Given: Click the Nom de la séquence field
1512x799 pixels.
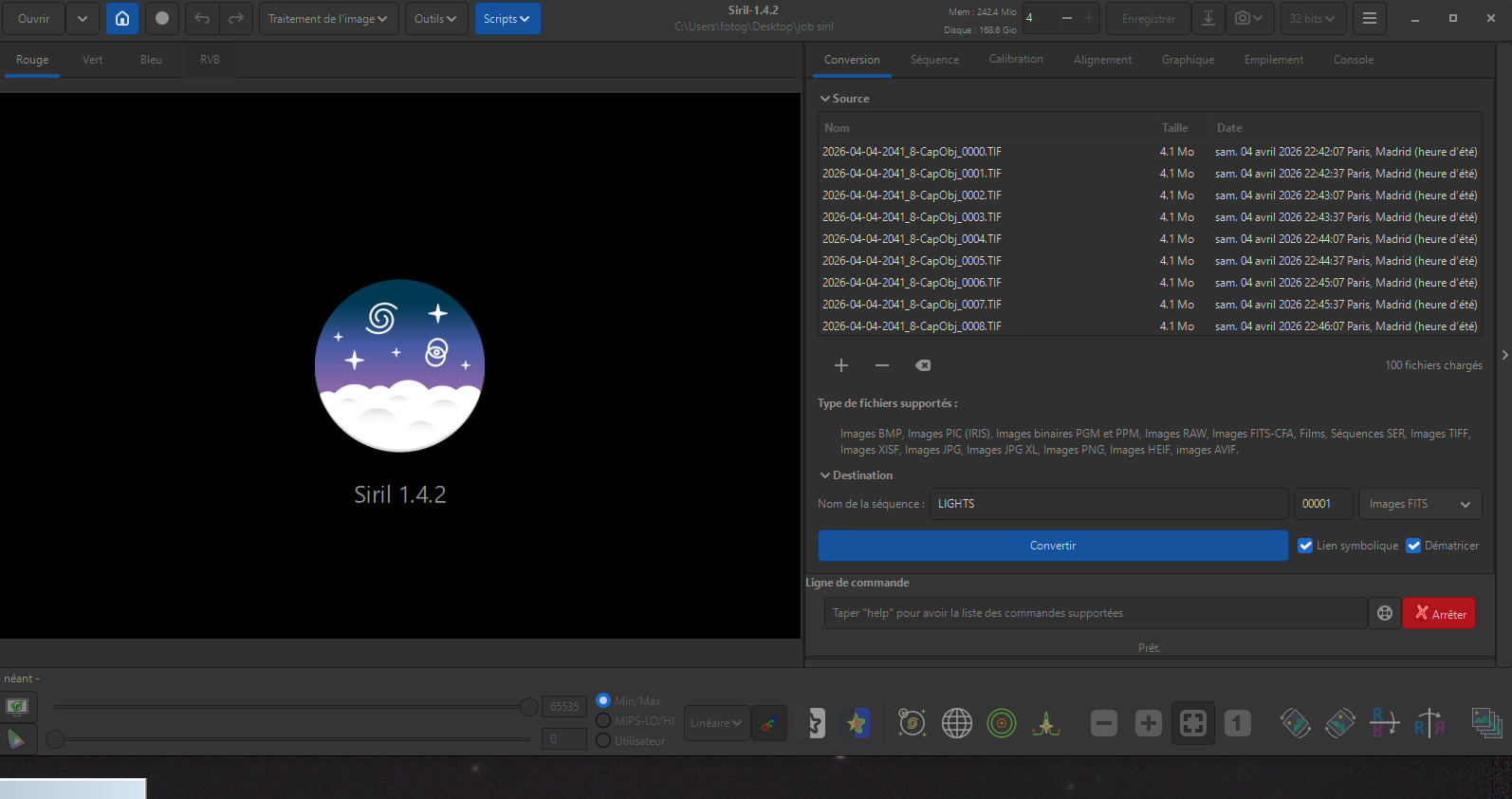Looking at the screenshot, I should click(x=1109, y=504).
